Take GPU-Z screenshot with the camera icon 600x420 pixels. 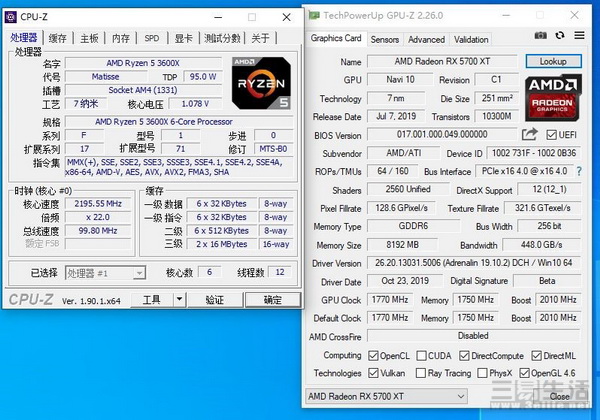click(541, 36)
